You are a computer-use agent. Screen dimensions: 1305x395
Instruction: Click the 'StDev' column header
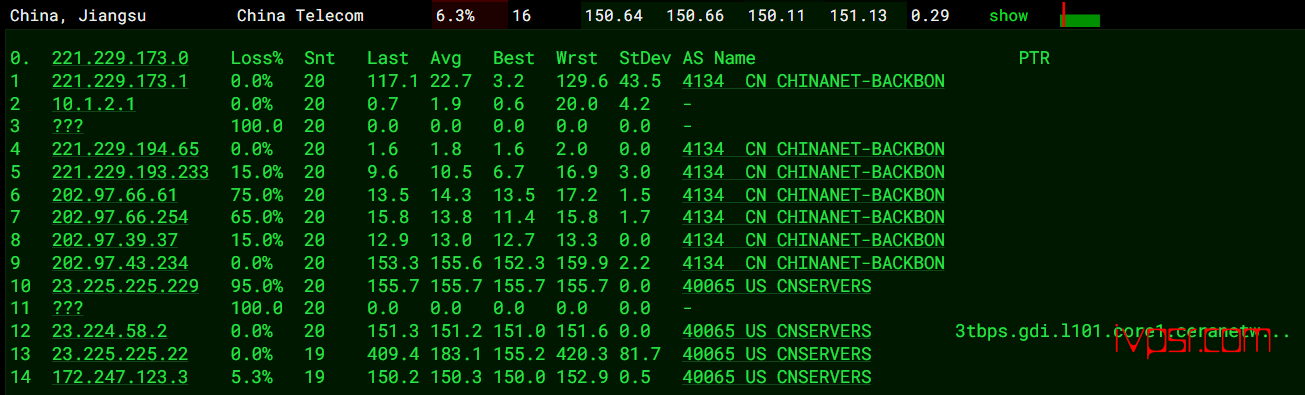click(645, 58)
